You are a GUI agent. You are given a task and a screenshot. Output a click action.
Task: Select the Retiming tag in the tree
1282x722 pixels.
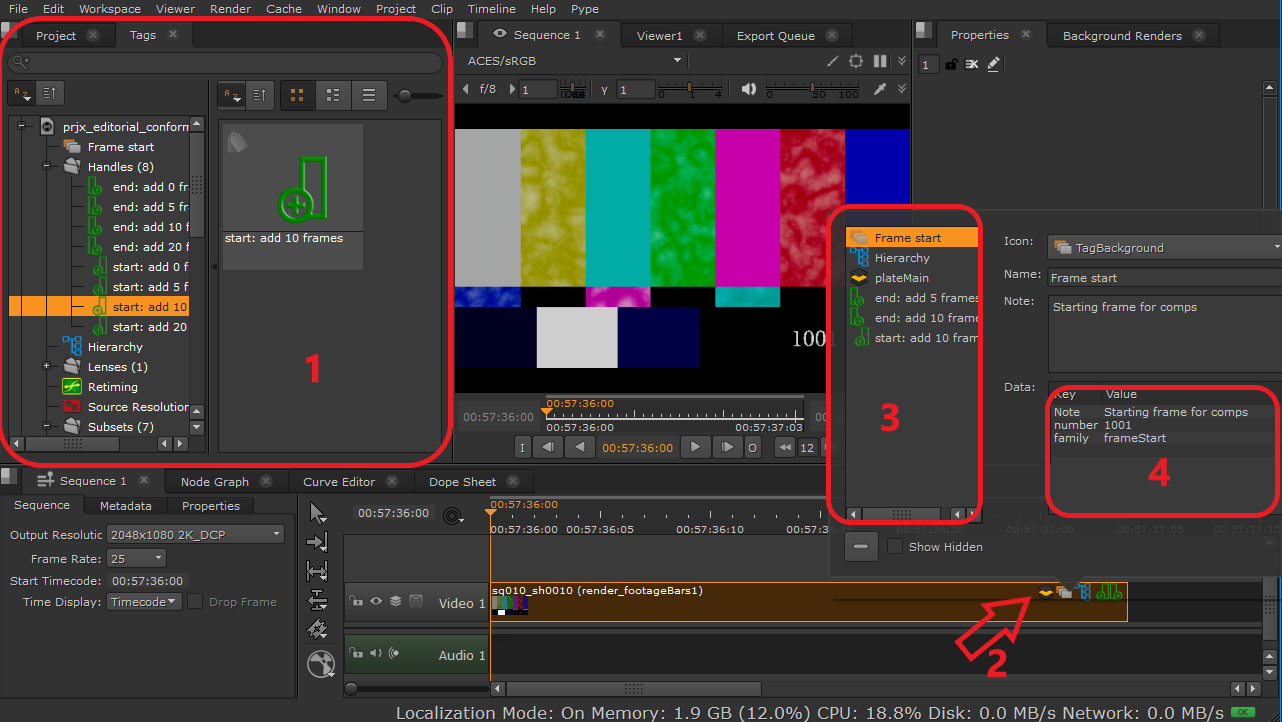(112, 387)
